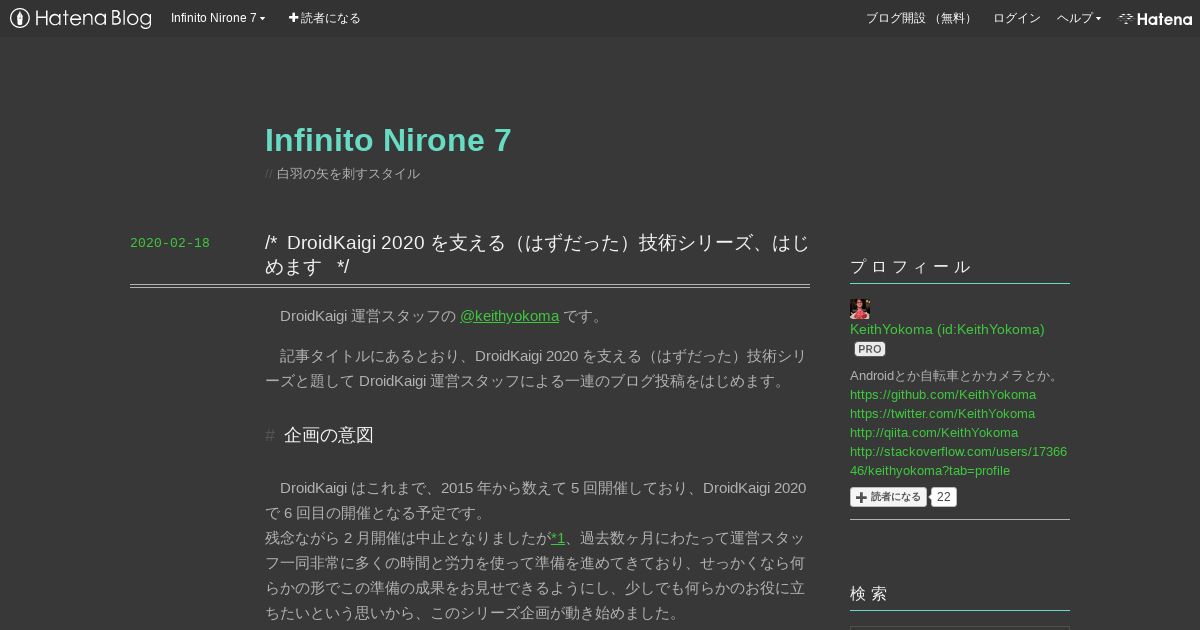Viewport: 1200px width, 630px height.
Task: Expand the Infinito Nirone 7 header dropdown
Action: (x=218, y=18)
